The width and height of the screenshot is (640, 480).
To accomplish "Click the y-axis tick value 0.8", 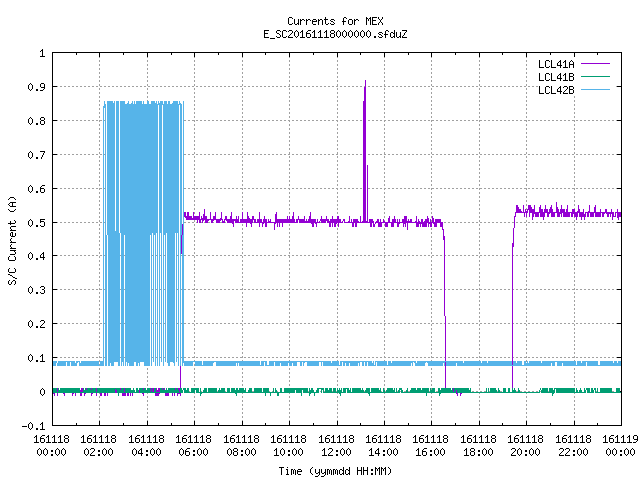I will (36, 121).
